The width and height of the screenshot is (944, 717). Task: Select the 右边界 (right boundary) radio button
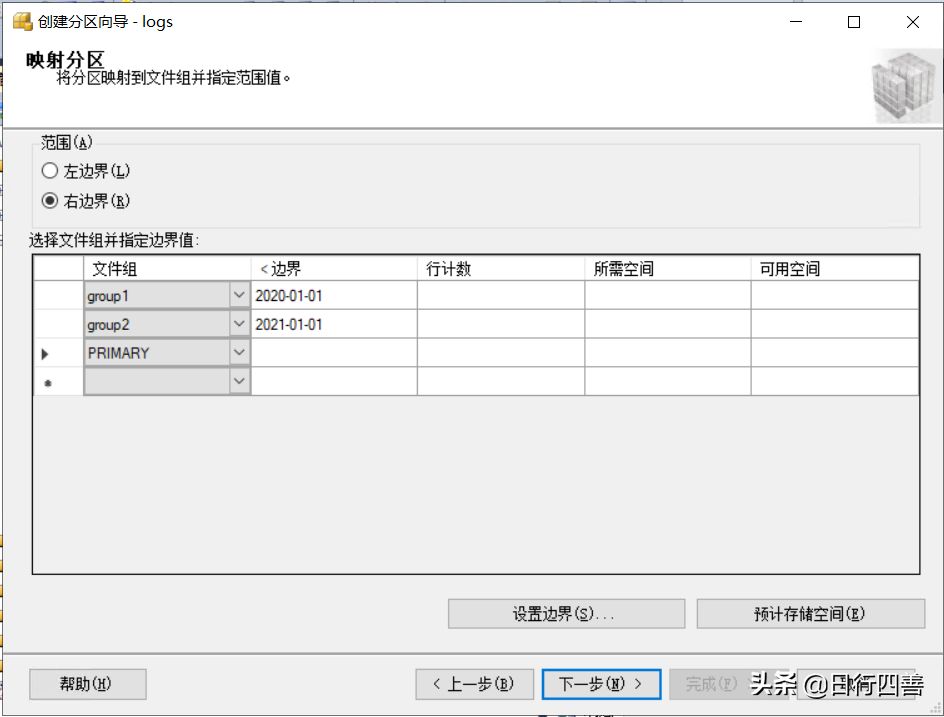pyautogui.click(x=50, y=201)
